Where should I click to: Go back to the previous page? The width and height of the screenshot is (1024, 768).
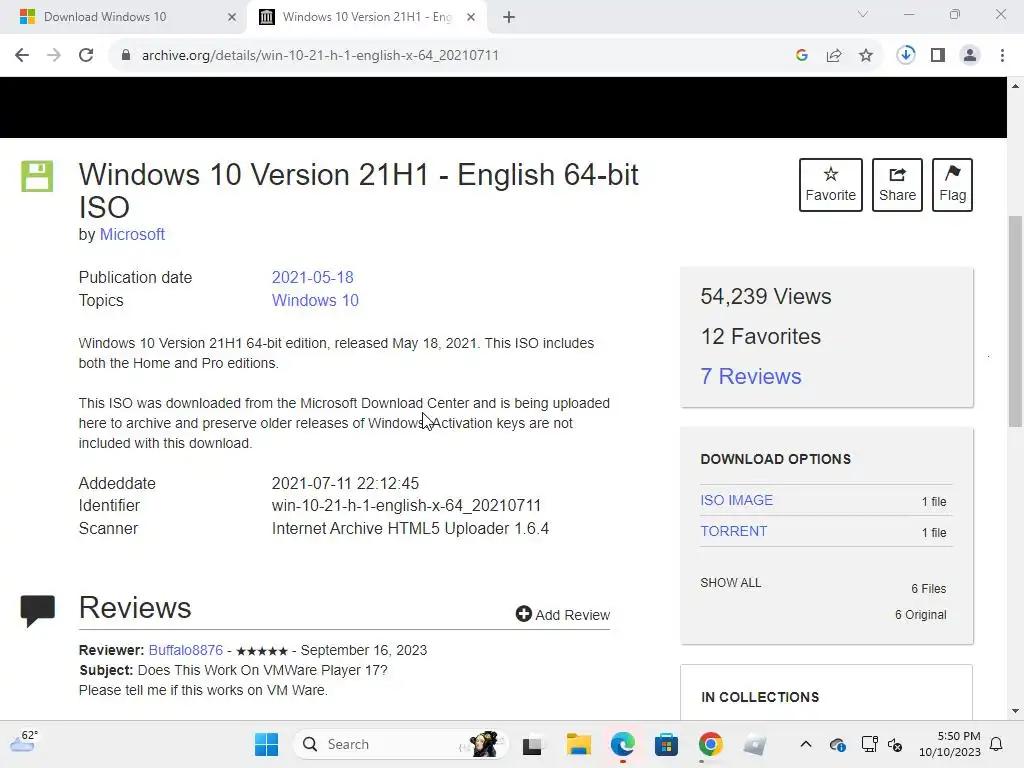click(22, 56)
